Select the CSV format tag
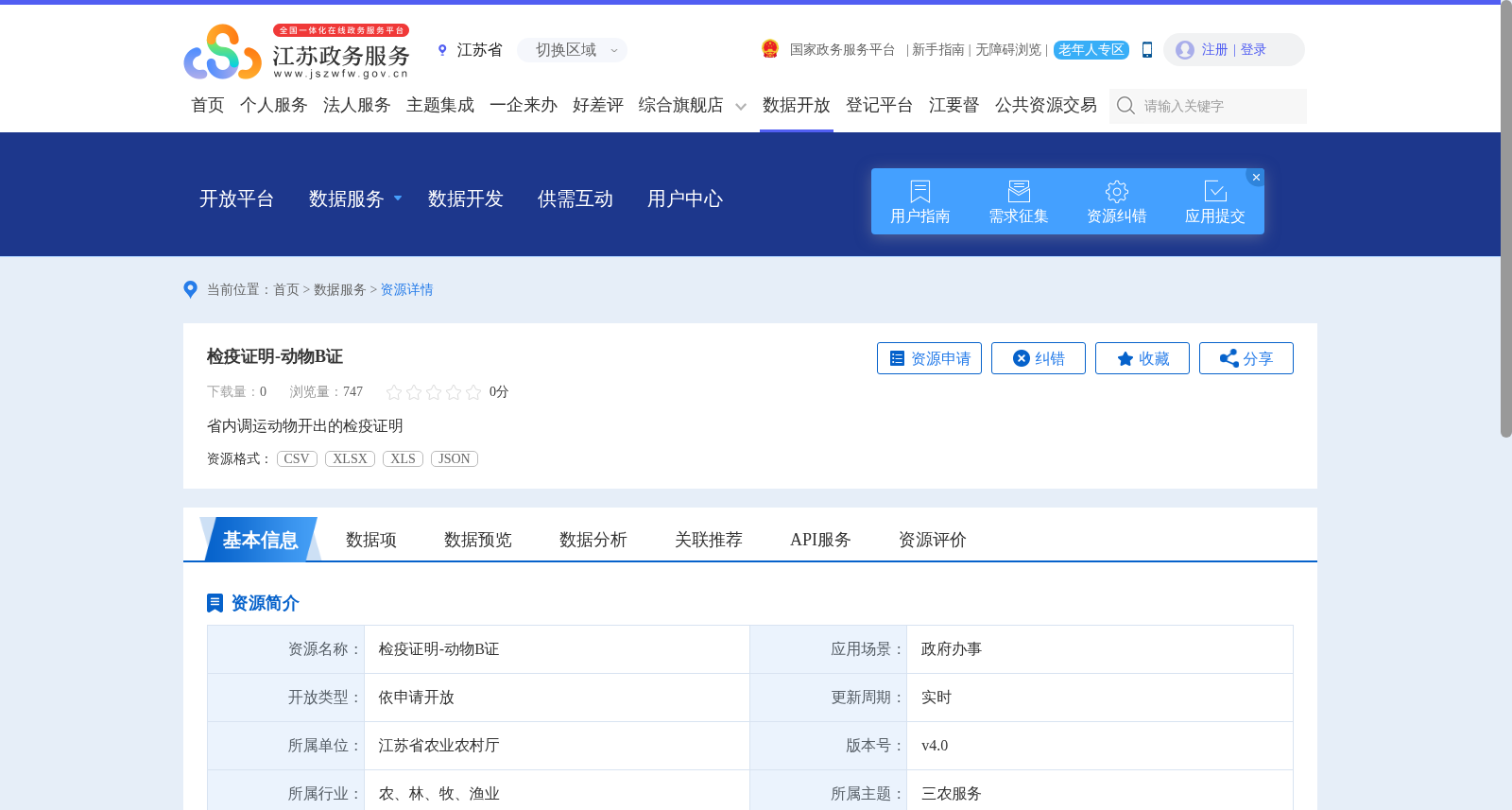 coord(297,458)
